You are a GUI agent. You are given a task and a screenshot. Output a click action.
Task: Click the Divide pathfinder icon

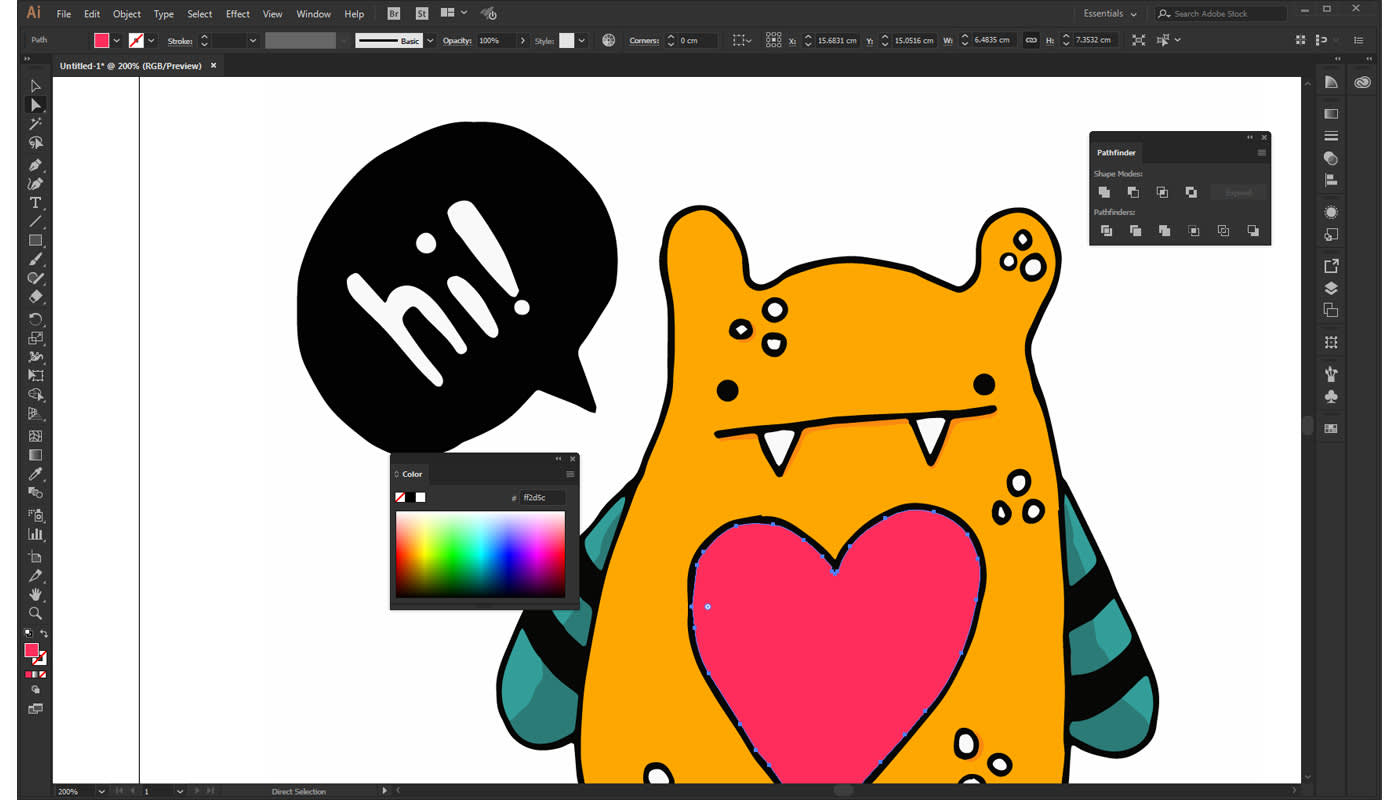coord(1106,230)
